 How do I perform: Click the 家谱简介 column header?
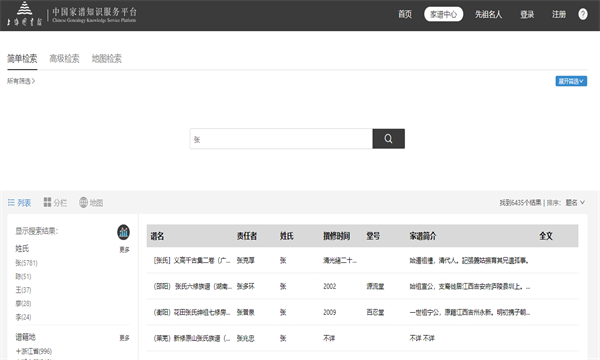[x=423, y=236]
